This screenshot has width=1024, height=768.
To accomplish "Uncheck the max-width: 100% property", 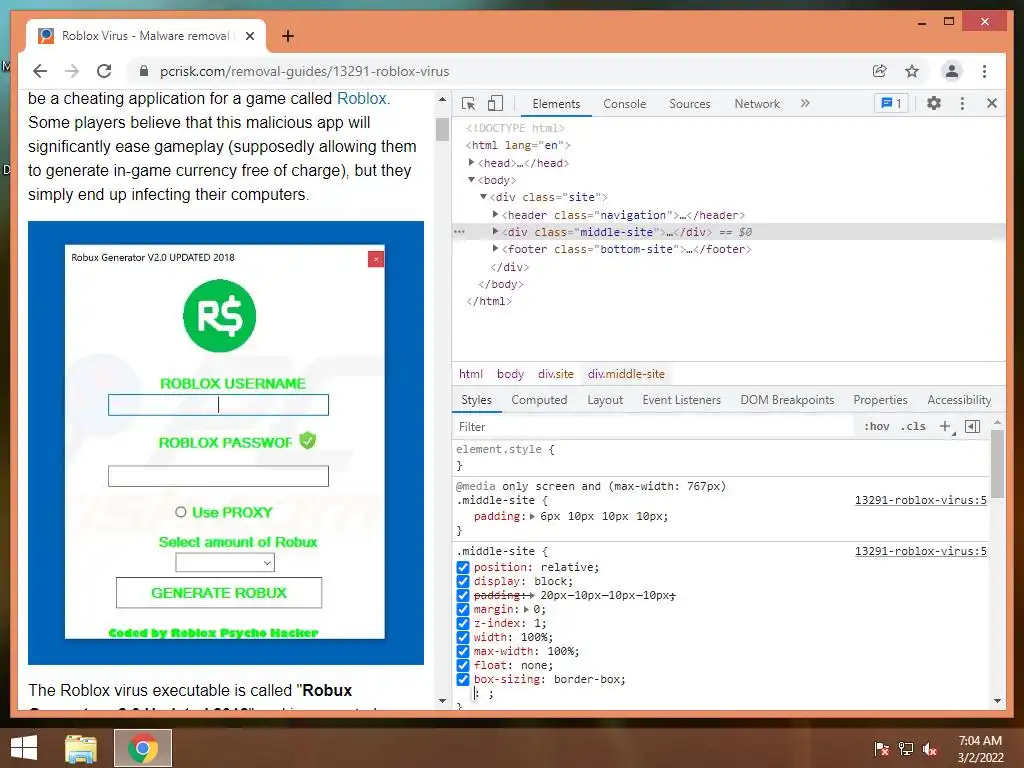I will click(x=463, y=651).
